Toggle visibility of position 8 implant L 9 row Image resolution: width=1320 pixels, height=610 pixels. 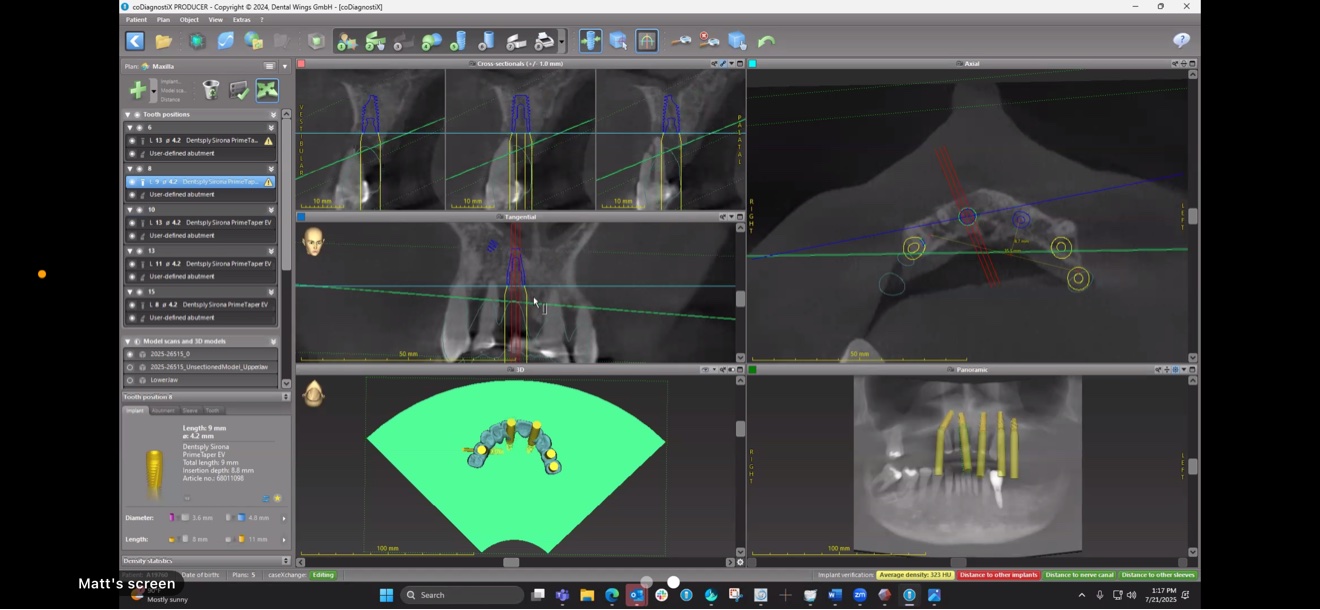coord(132,182)
